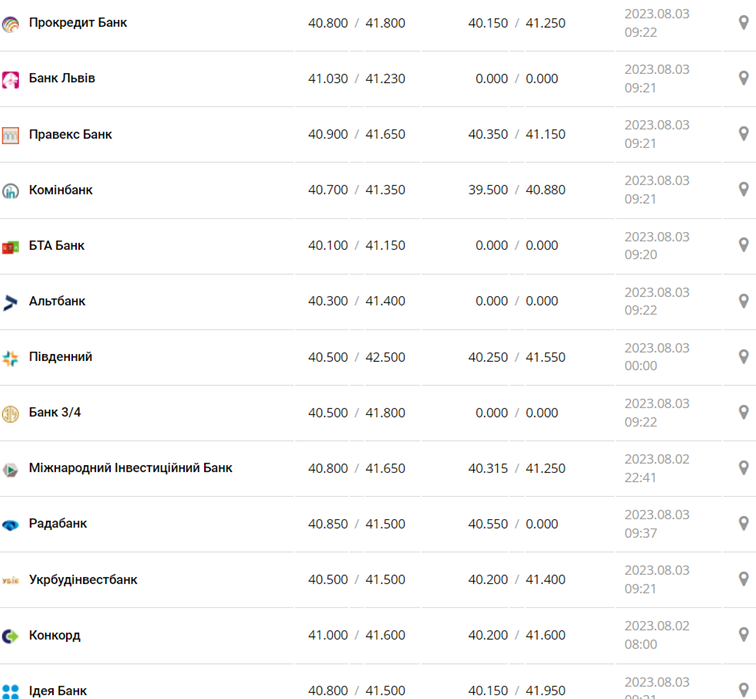Open map pin for Прокредит Банк
This screenshot has width=756, height=699.
tap(743, 23)
